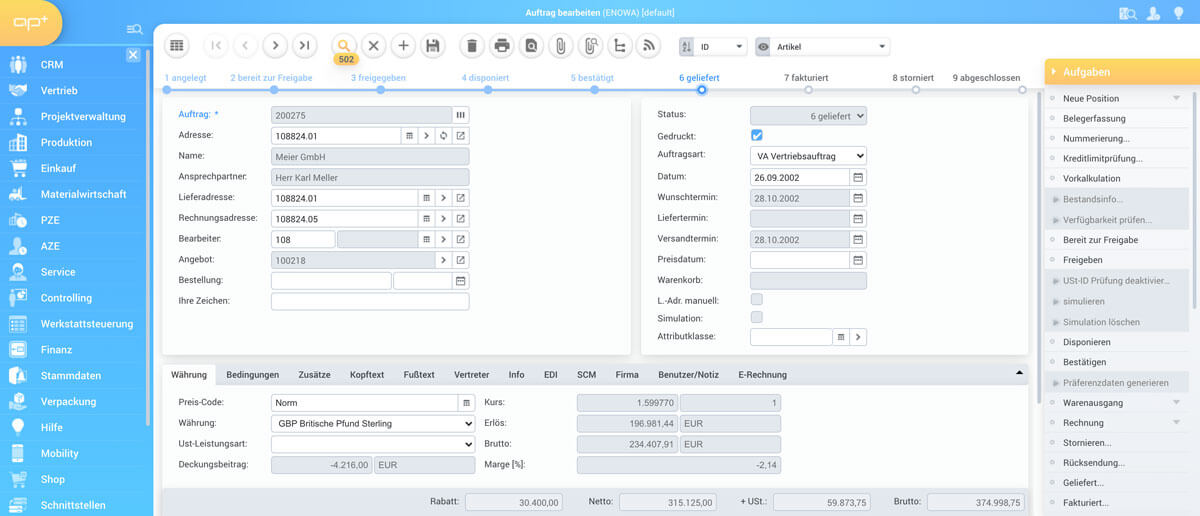The height and width of the screenshot is (516, 1200).
Task: Click the trash delete icon in toolbar
Action: (x=473, y=45)
